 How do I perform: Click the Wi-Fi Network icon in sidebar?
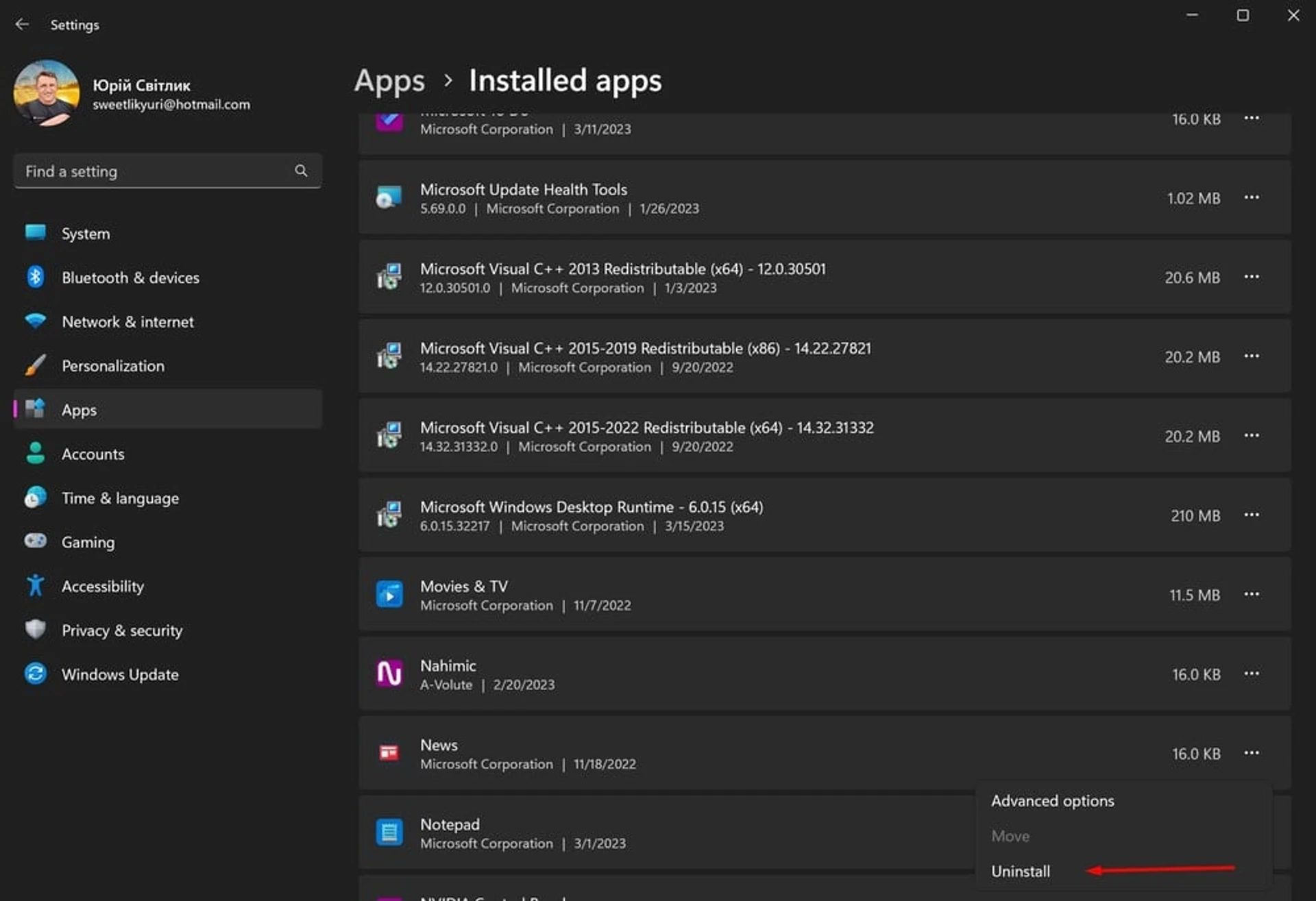coord(36,321)
